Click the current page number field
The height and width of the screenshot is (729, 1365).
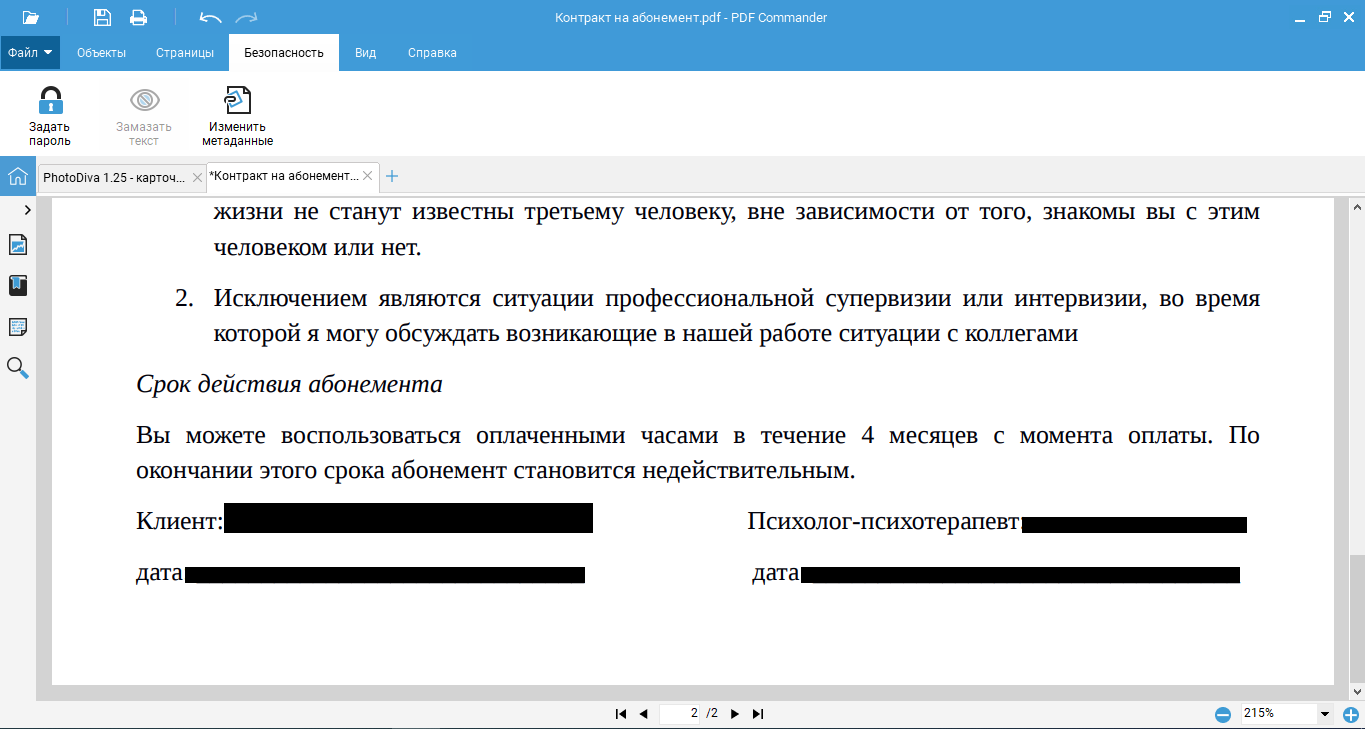point(680,713)
